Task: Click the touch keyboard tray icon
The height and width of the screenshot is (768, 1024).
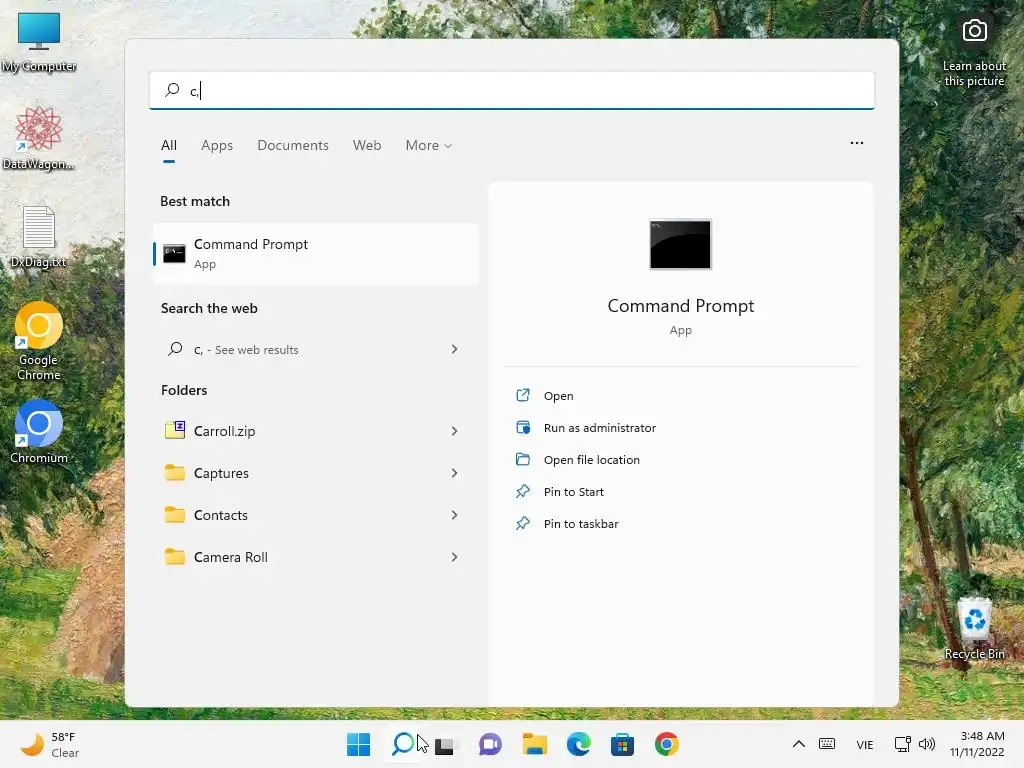Action: tap(827, 744)
